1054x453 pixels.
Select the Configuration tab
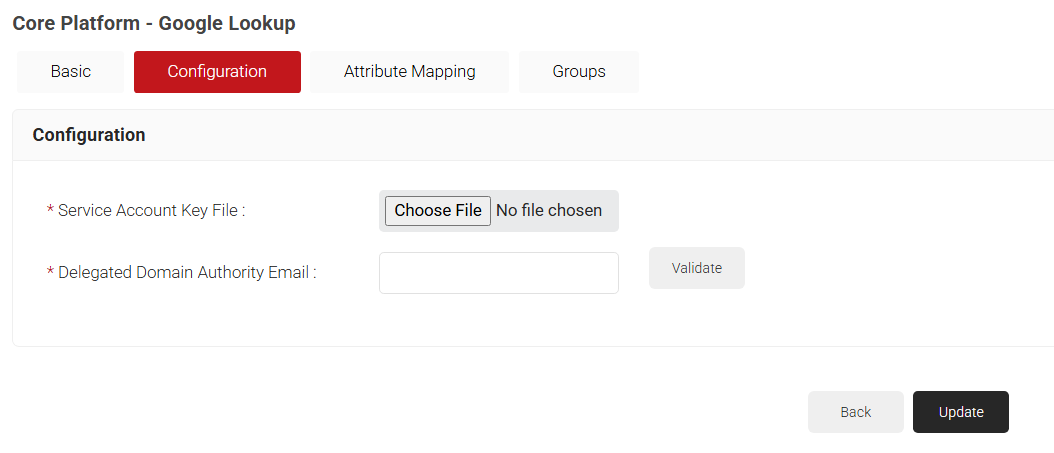(x=217, y=72)
